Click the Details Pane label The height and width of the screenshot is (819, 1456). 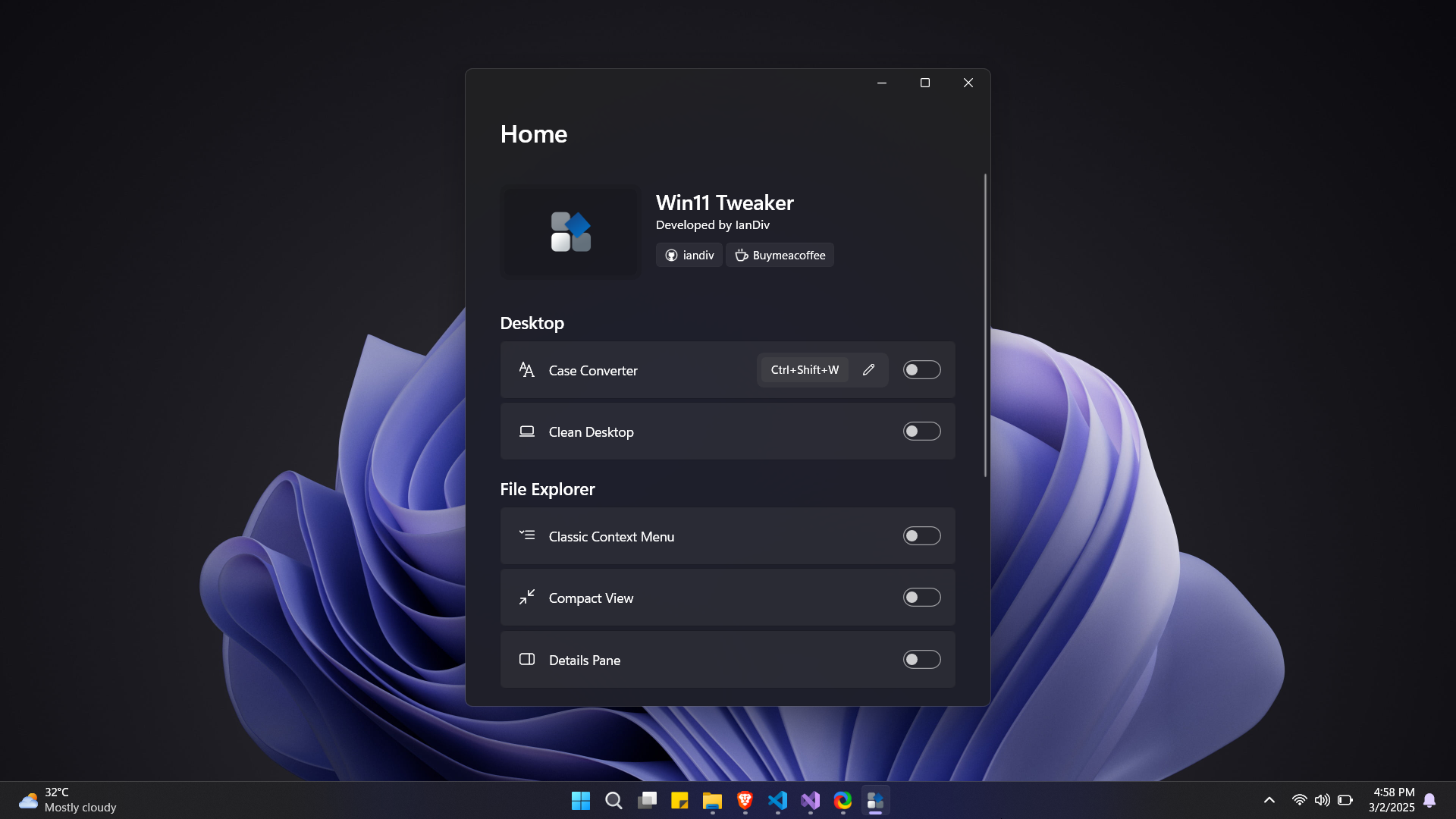pyautogui.click(x=584, y=661)
